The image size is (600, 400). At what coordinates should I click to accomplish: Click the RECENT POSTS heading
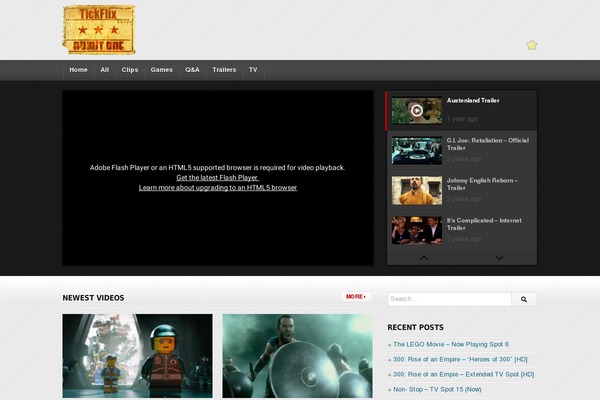(x=416, y=327)
